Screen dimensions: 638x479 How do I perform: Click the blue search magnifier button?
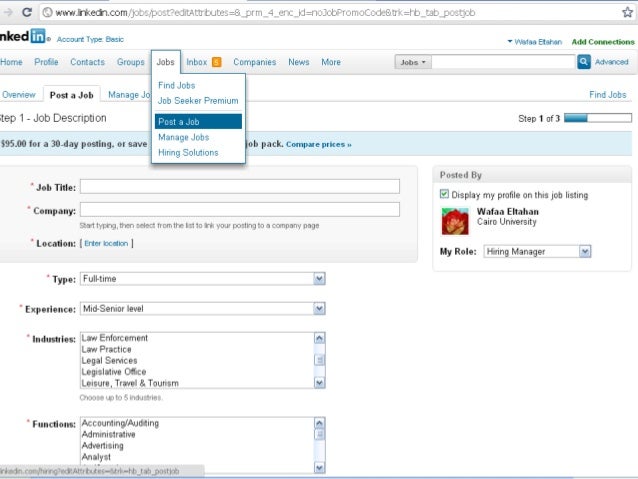[x=583, y=62]
